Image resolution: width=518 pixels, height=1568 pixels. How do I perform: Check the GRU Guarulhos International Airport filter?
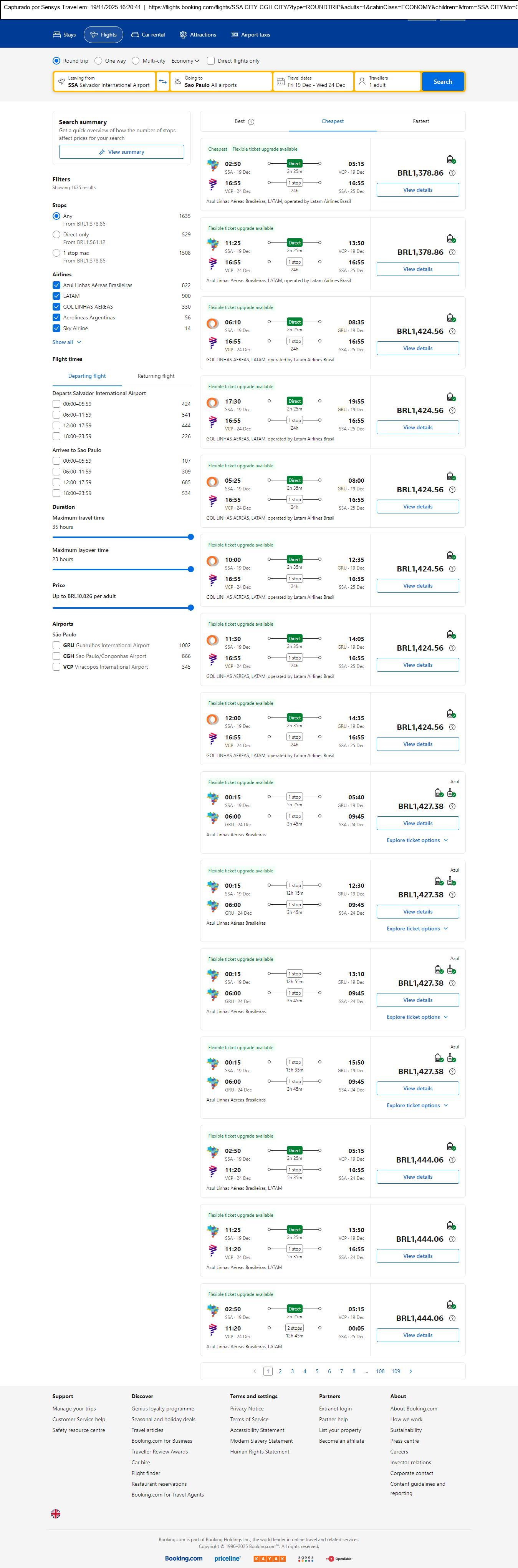point(56,645)
